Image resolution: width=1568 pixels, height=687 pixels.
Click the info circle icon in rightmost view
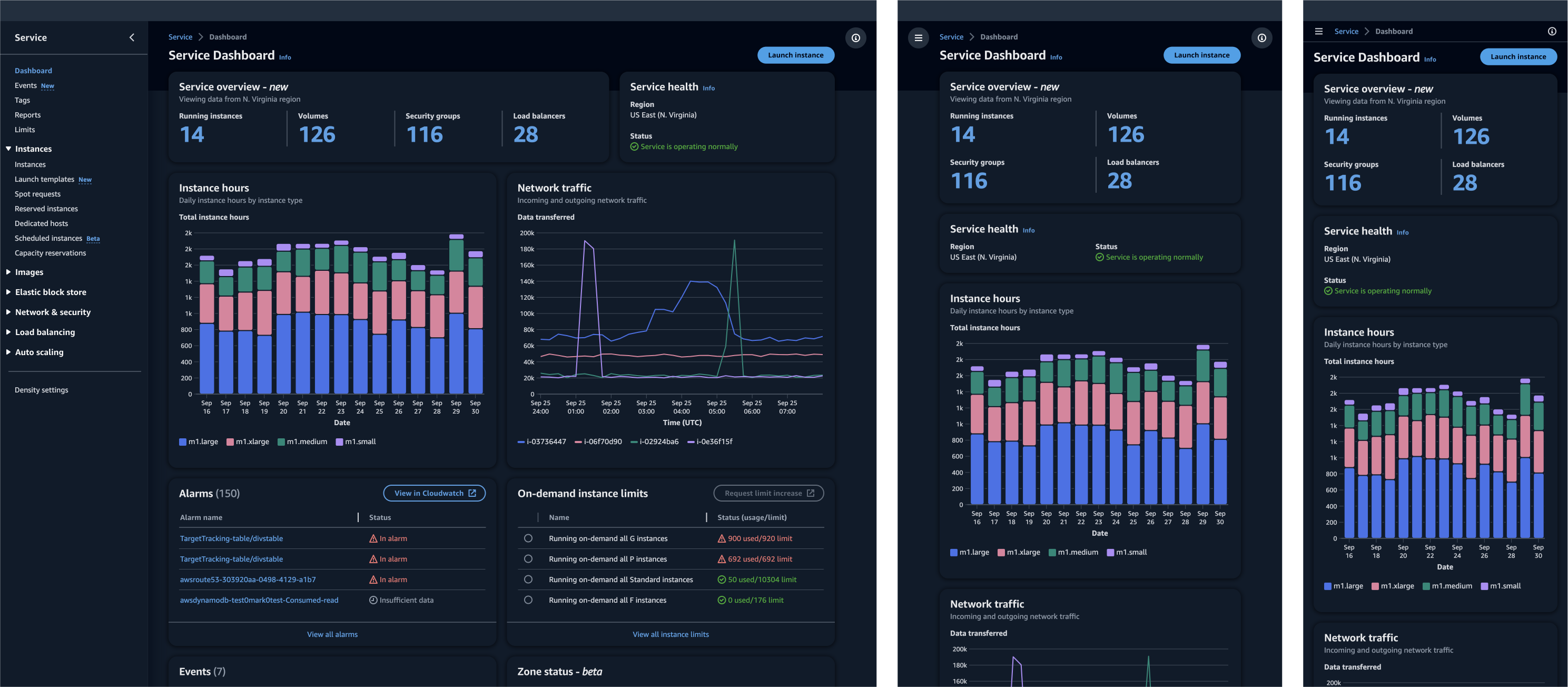(x=1552, y=32)
